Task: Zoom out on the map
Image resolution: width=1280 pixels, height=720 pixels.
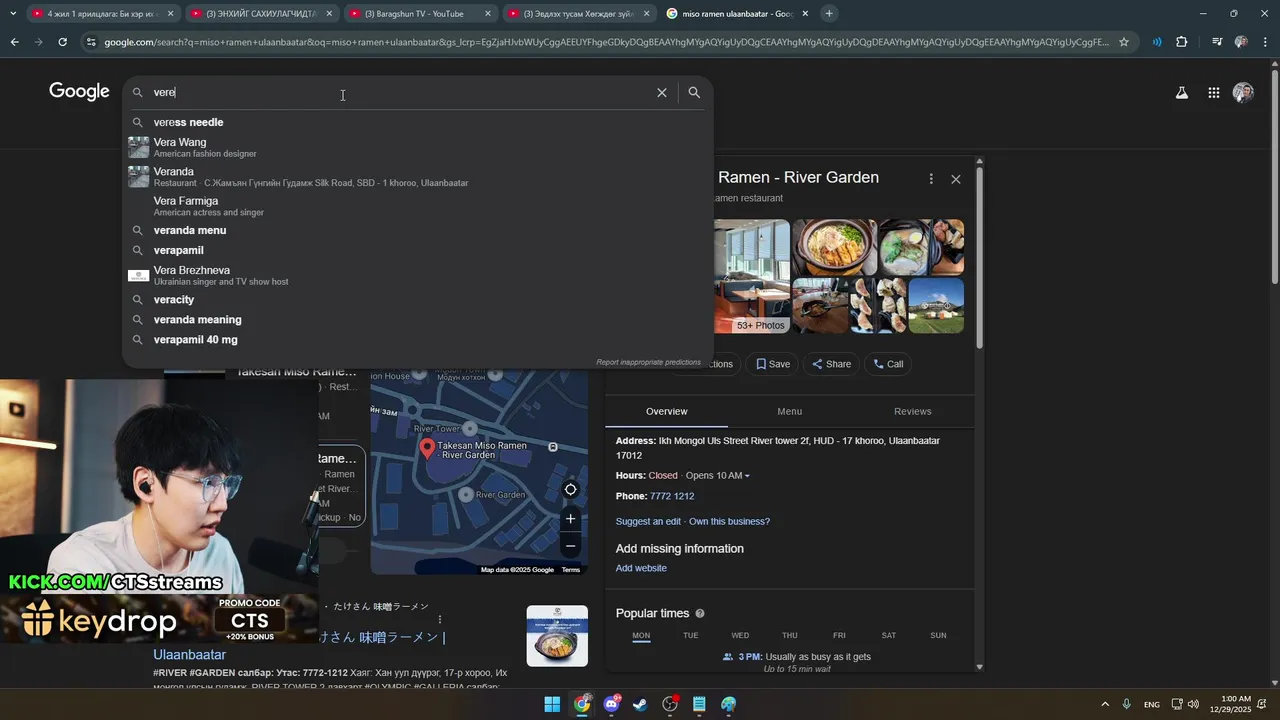Action: click(570, 546)
